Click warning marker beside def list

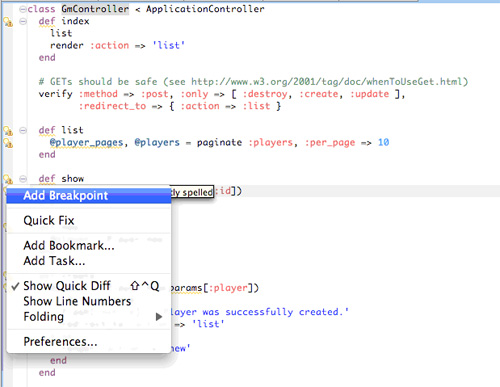(8, 131)
